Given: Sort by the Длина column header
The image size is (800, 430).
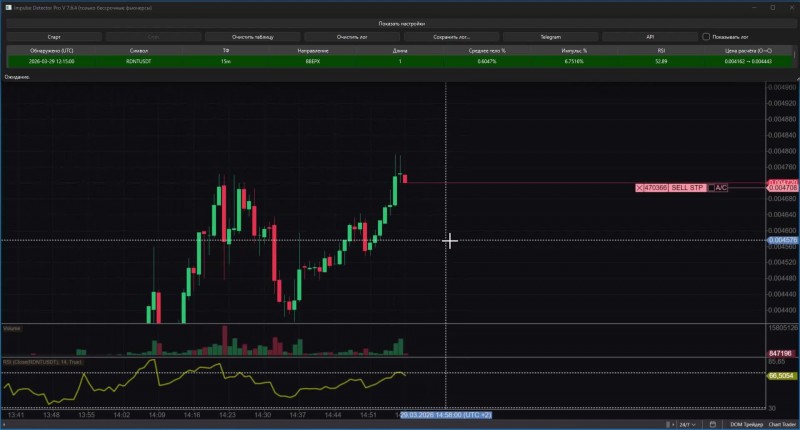Looking at the screenshot, I should [400, 50].
